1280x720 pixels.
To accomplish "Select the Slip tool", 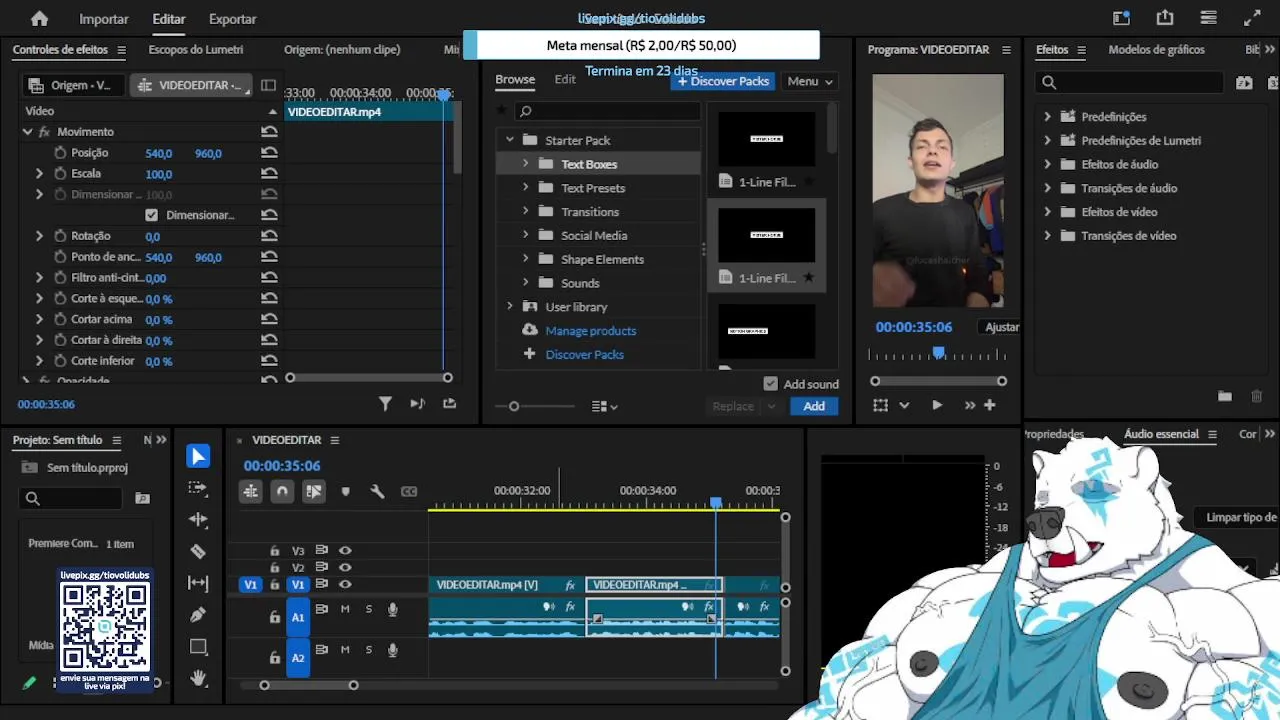I will [x=198, y=583].
